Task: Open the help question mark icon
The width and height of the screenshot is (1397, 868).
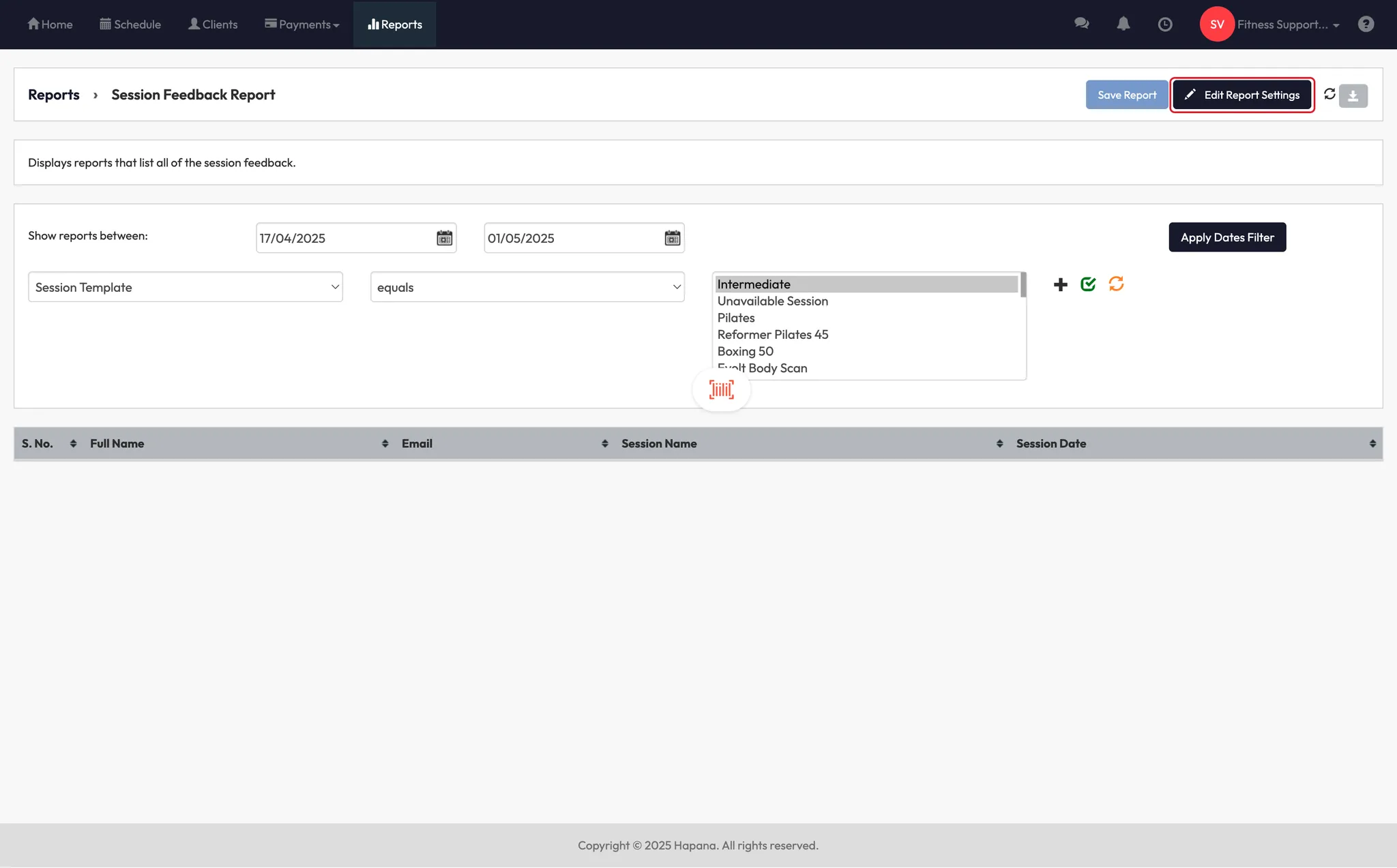Action: pyautogui.click(x=1366, y=25)
